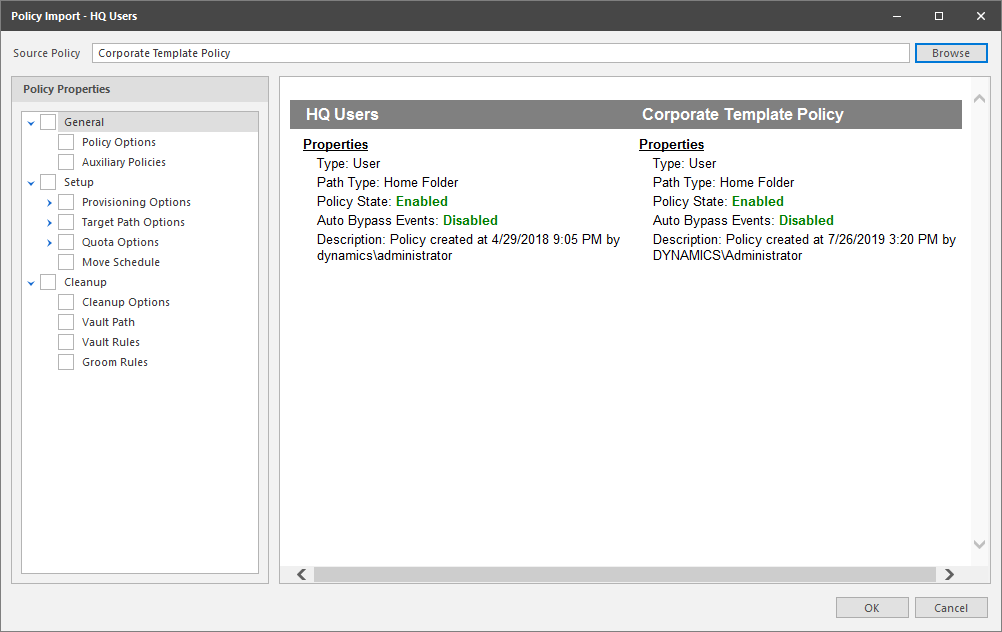The height and width of the screenshot is (632, 1002).
Task: Expand the Target Path Options node
Action: coord(49,222)
